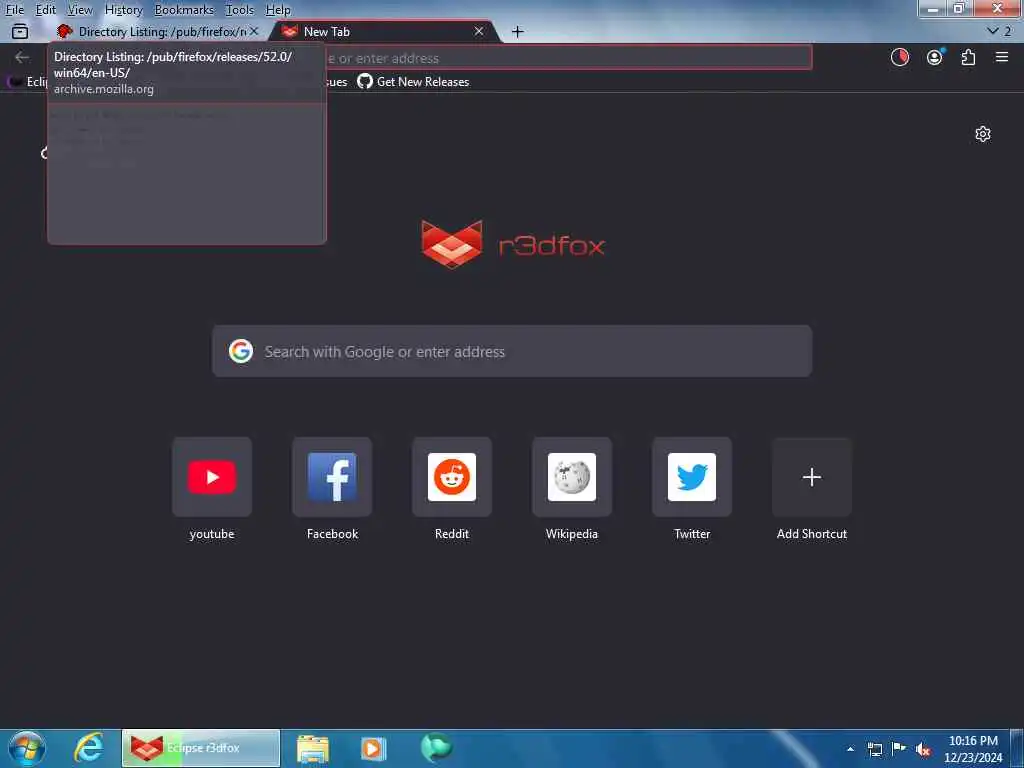1024x768 pixels.
Task: Select the New Tab tab
Action: tap(385, 31)
